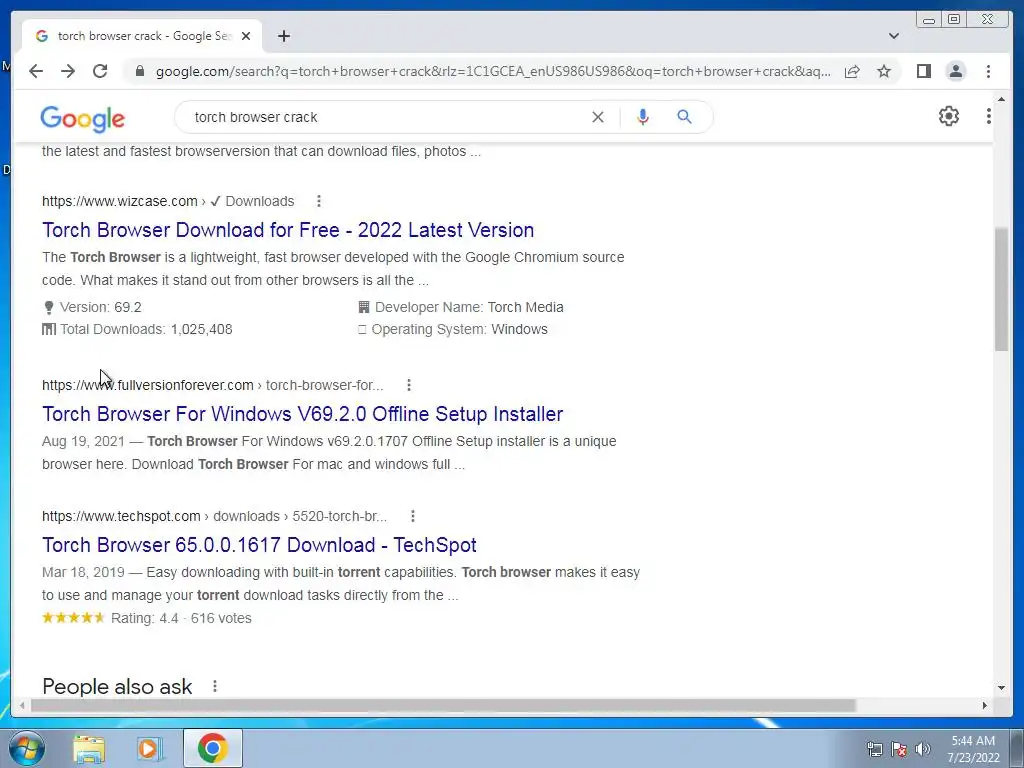Open a new tab

283,36
